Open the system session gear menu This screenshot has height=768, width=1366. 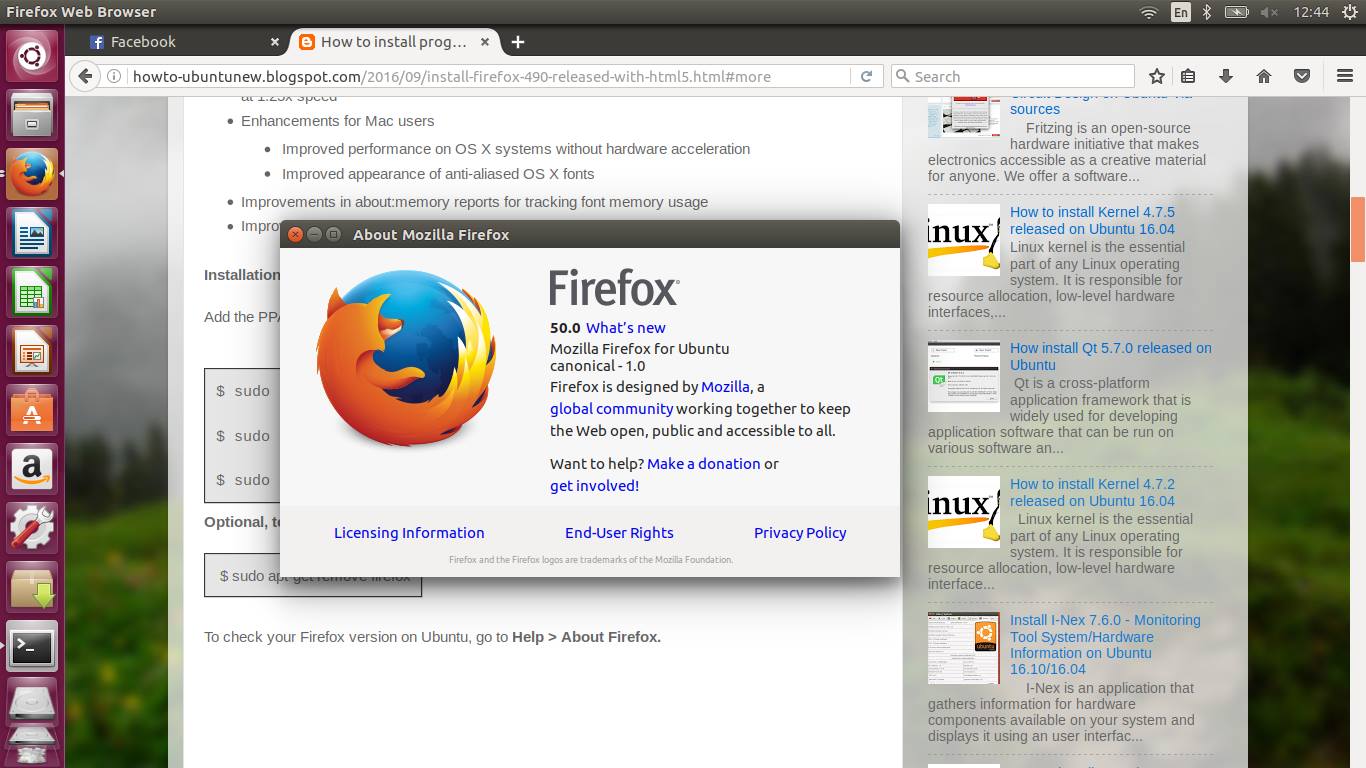click(x=1349, y=12)
